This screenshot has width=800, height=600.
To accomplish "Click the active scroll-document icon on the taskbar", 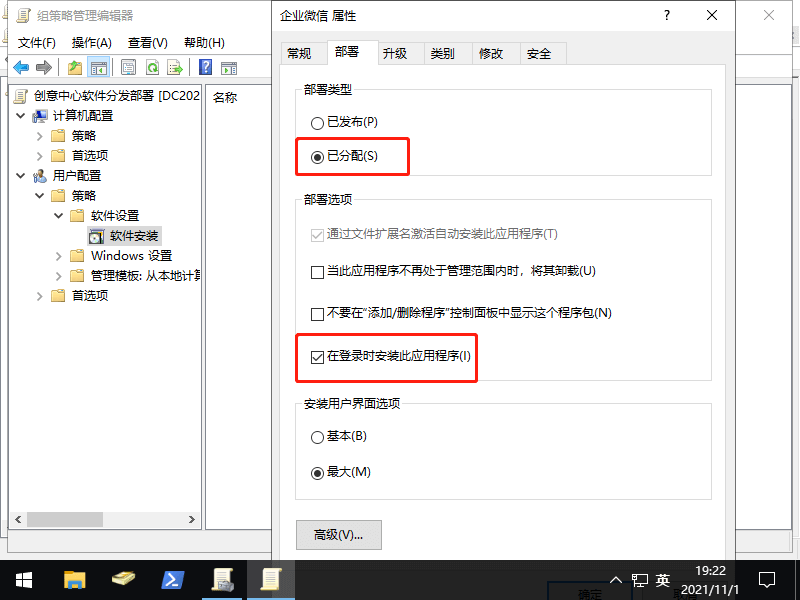I will 271,580.
